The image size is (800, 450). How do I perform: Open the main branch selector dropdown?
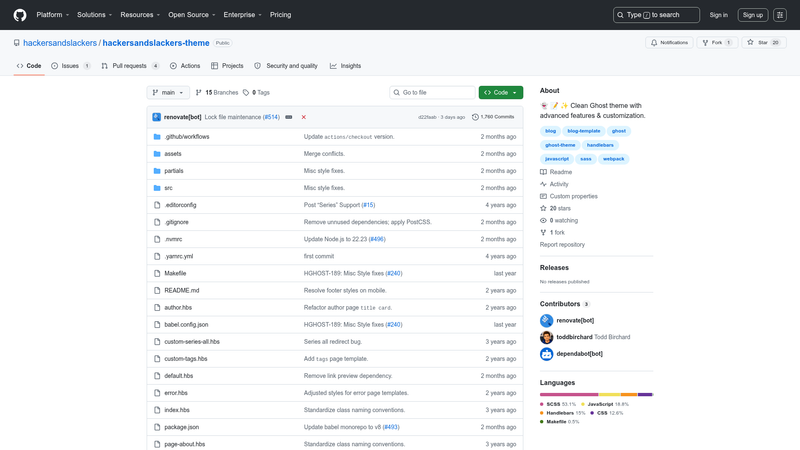pyautogui.click(x=168, y=92)
